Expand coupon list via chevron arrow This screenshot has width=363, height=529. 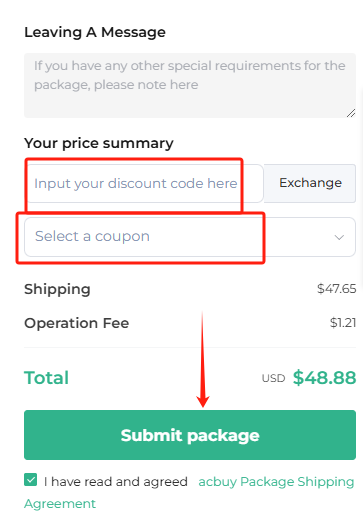[339, 237]
